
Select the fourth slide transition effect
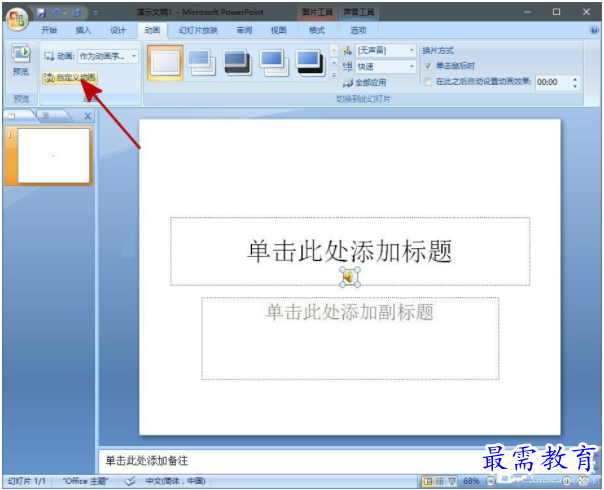274,63
